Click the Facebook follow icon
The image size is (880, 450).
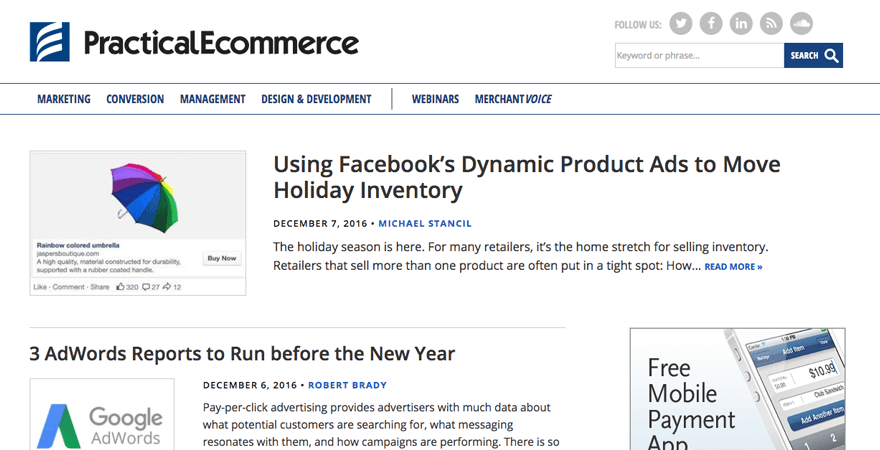pyautogui.click(x=711, y=23)
